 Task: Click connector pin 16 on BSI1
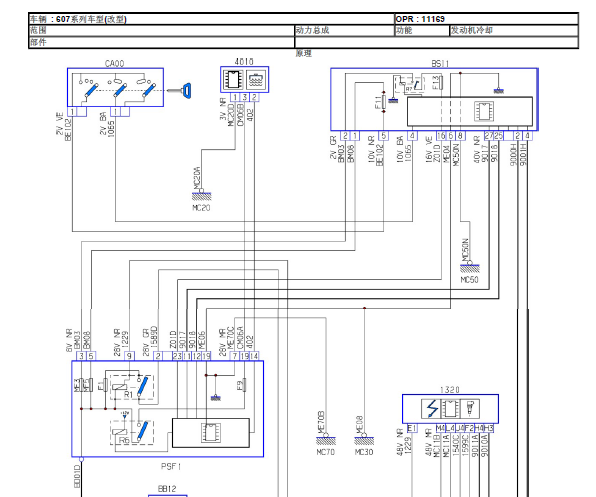[441, 136]
